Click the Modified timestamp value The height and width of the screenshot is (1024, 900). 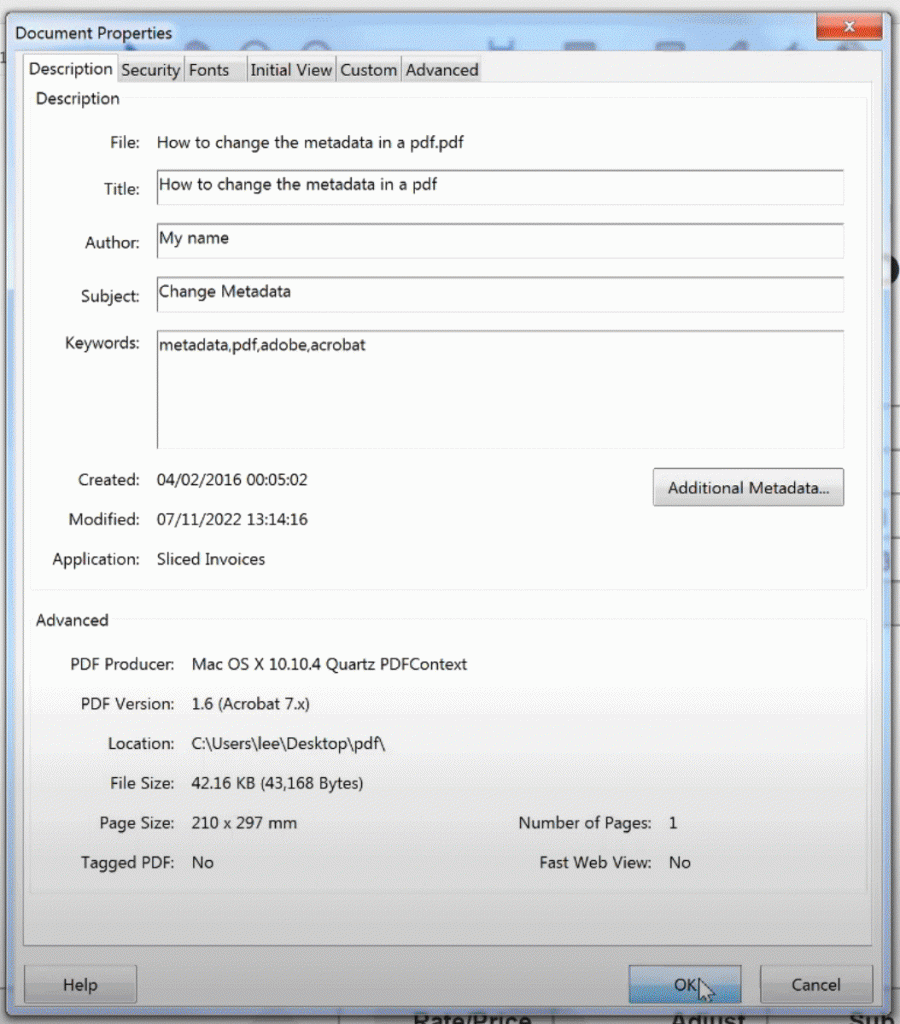pos(232,519)
